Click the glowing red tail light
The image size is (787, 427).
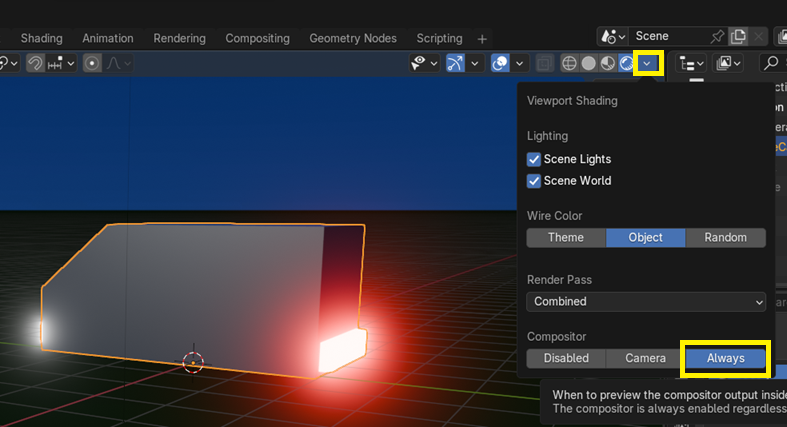(x=342, y=349)
